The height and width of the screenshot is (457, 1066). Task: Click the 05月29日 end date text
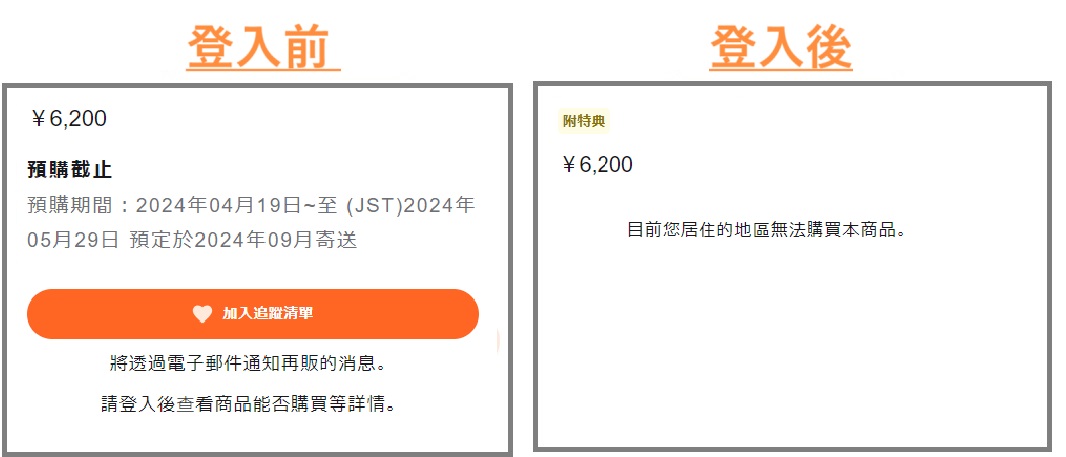[x=73, y=240]
